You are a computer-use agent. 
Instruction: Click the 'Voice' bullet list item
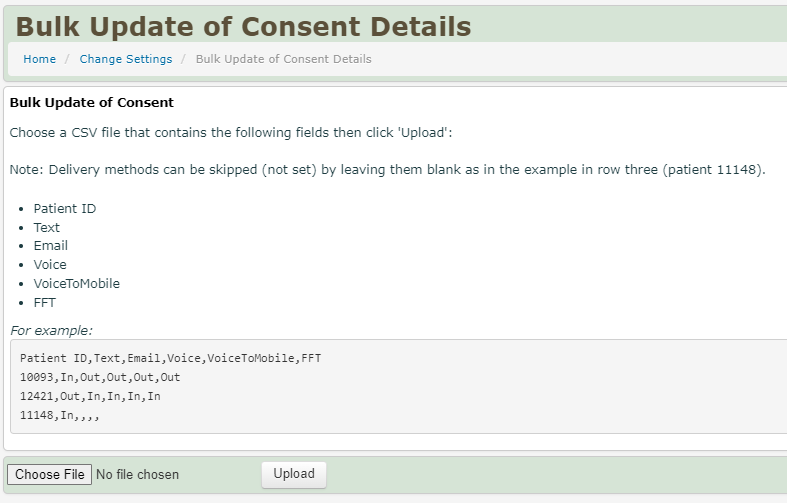click(50, 265)
